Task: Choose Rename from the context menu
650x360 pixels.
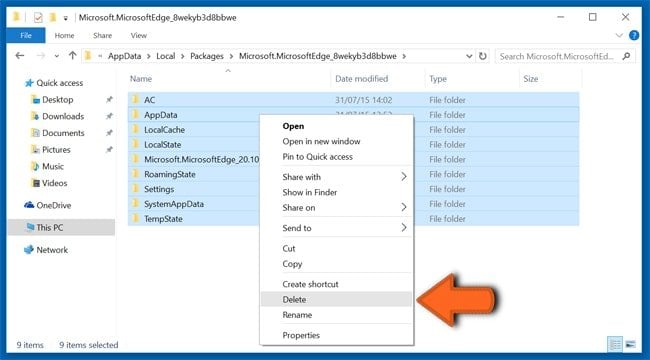Action: 337,315
